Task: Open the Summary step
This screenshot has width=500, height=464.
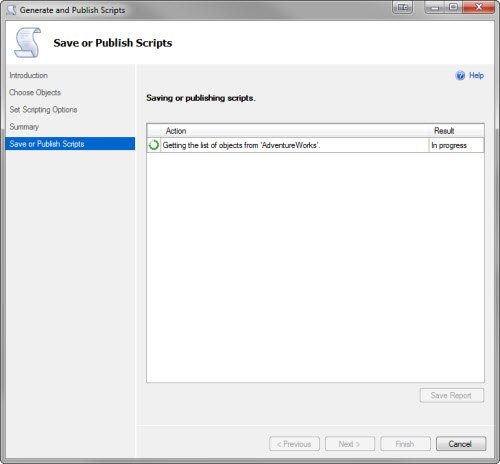Action: pyautogui.click(x=24, y=127)
